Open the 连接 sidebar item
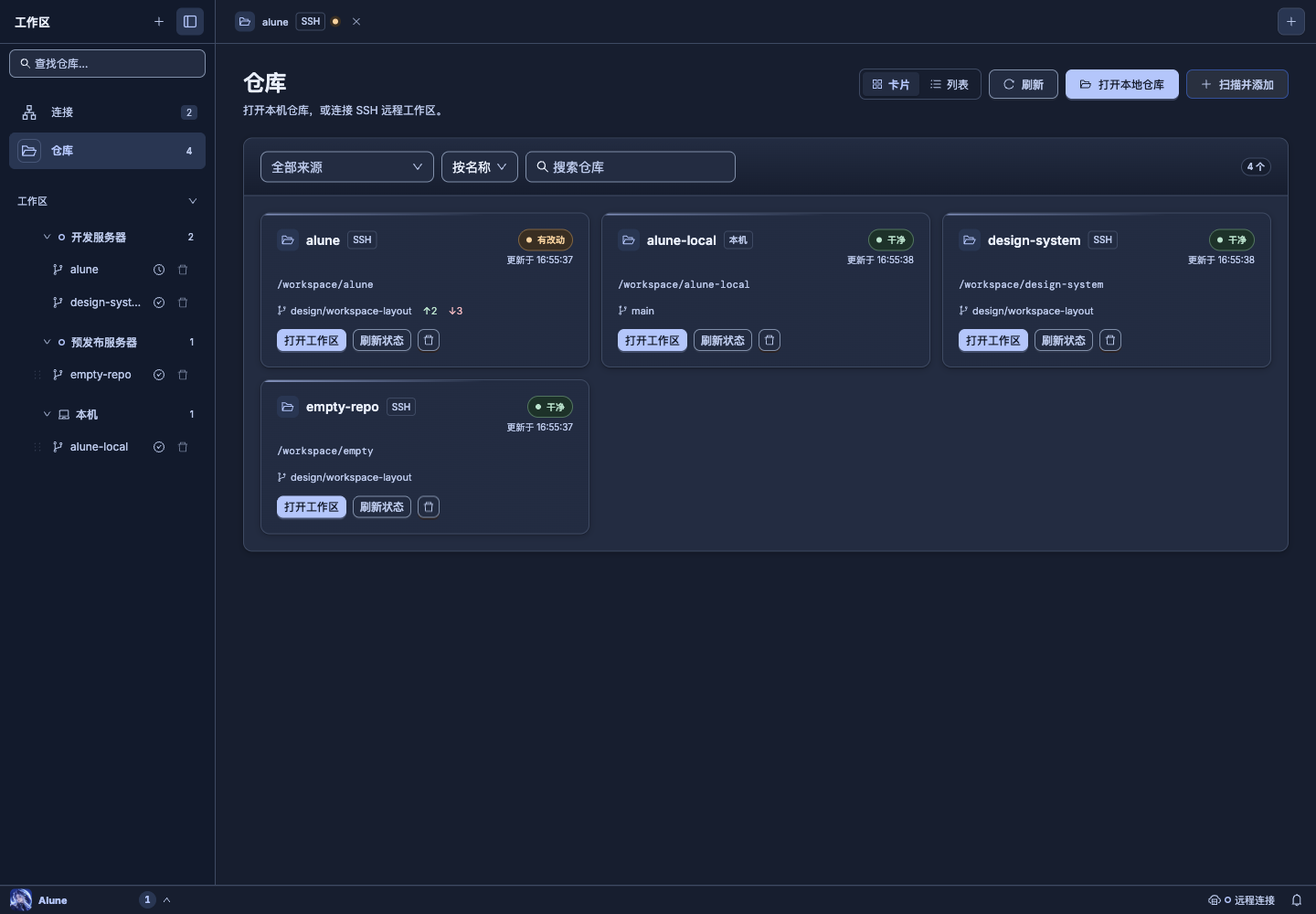Image resolution: width=1316 pixels, height=914 pixels. click(107, 112)
